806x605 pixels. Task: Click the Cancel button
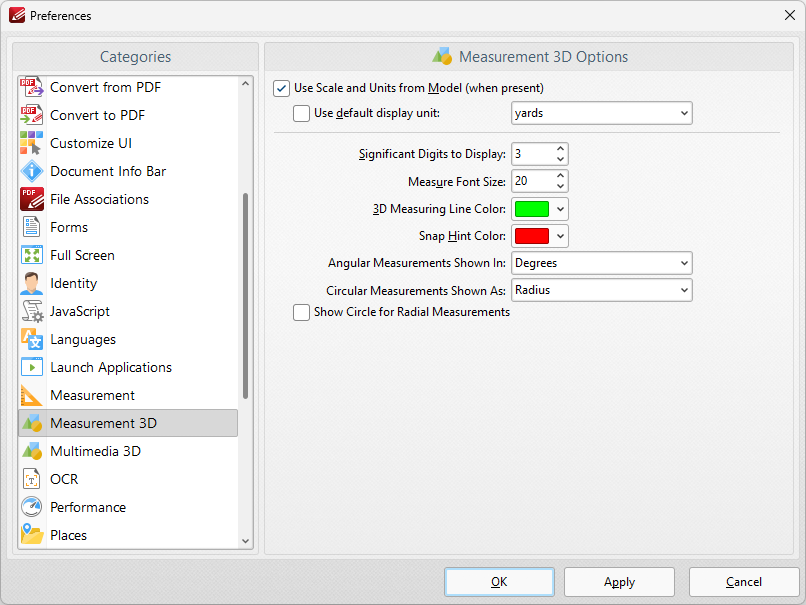(x=743, y=582)
